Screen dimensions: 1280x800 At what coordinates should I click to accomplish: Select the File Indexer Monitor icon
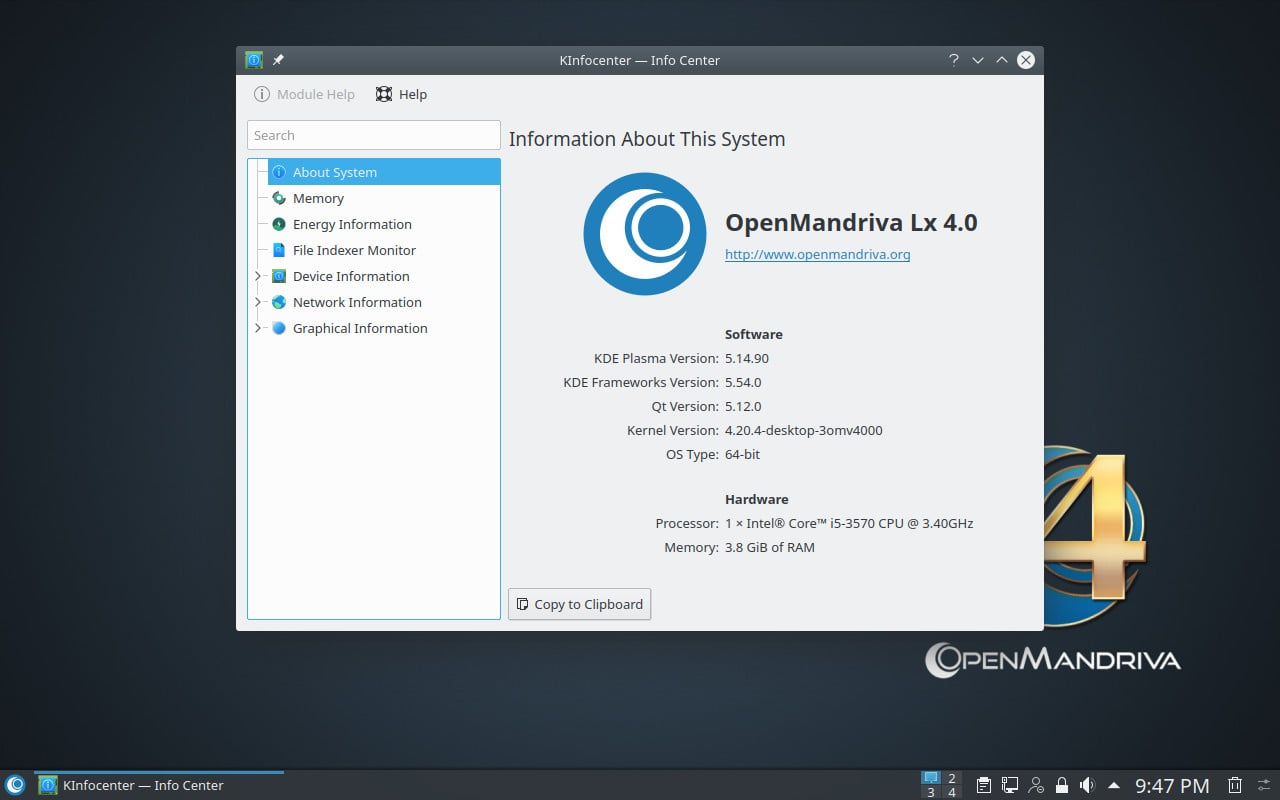pos(281,250)
